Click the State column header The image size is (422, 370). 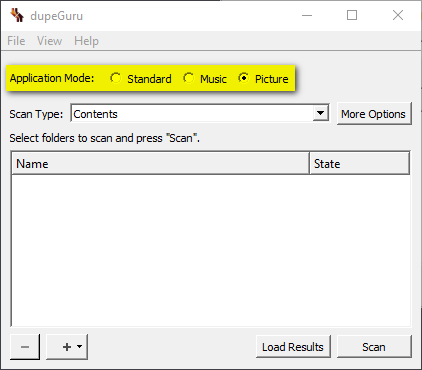pyautogui.click(x=359, y=163)
